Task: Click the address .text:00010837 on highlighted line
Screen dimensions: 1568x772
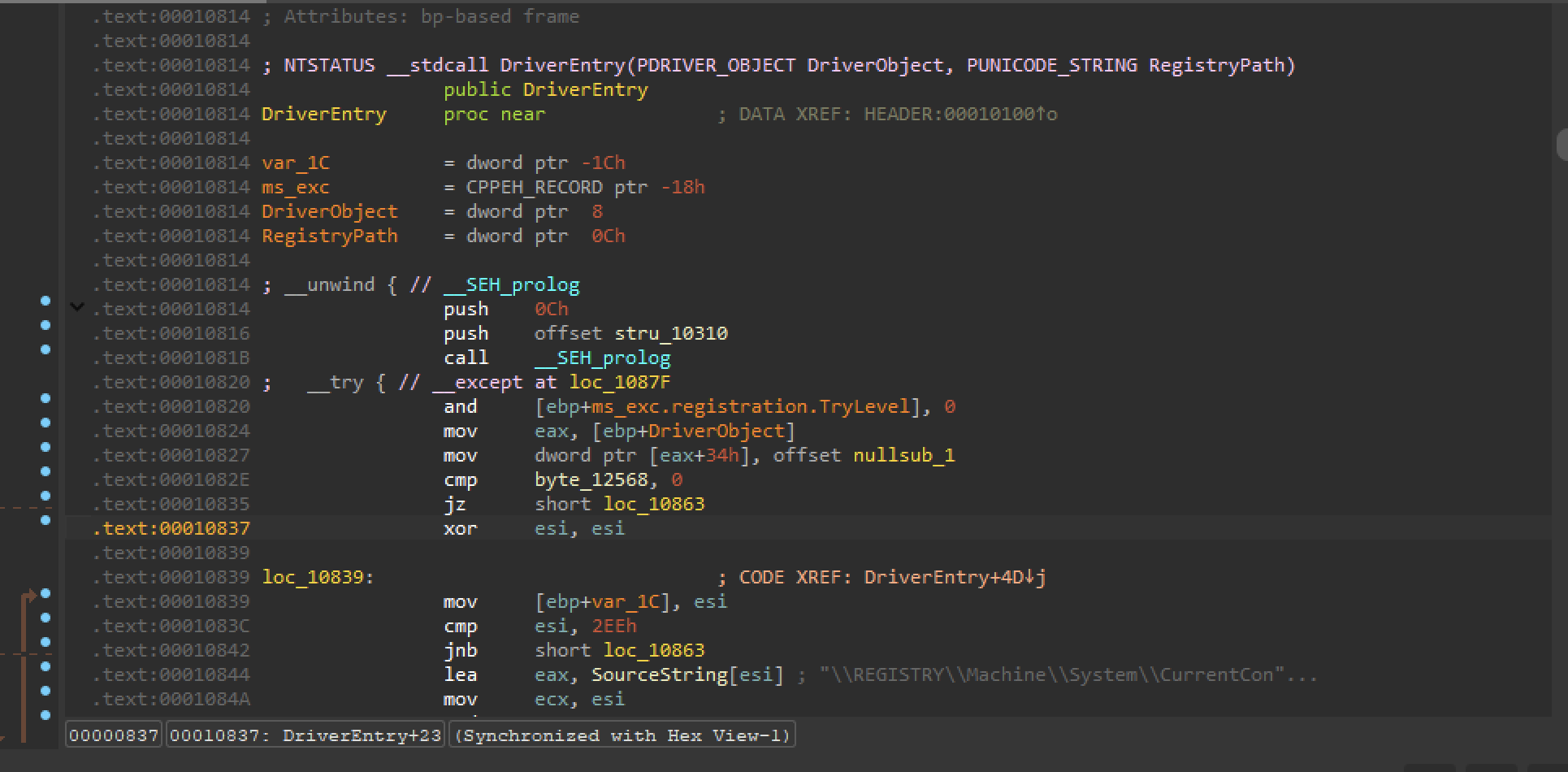Action: click(171, 528)
